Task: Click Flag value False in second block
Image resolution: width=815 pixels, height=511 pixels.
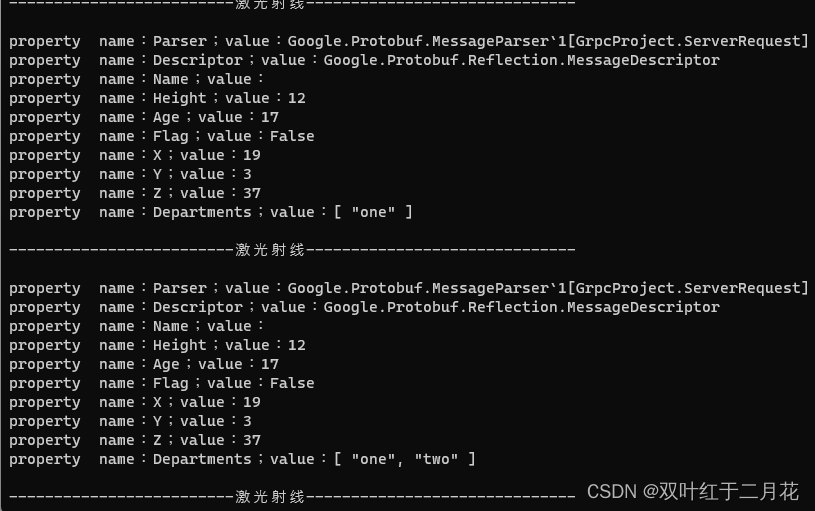Action: (292, 383)
